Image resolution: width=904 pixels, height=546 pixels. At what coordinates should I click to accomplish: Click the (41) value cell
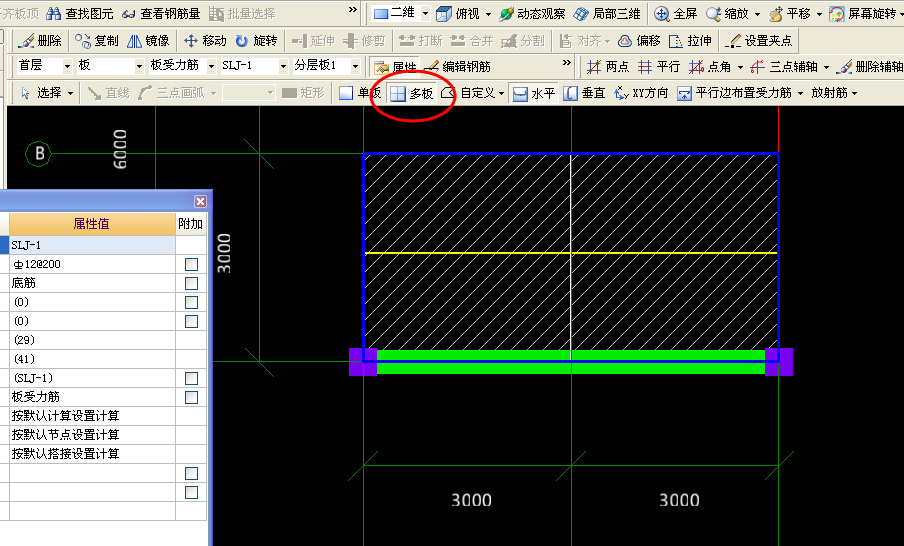[92, 359]
